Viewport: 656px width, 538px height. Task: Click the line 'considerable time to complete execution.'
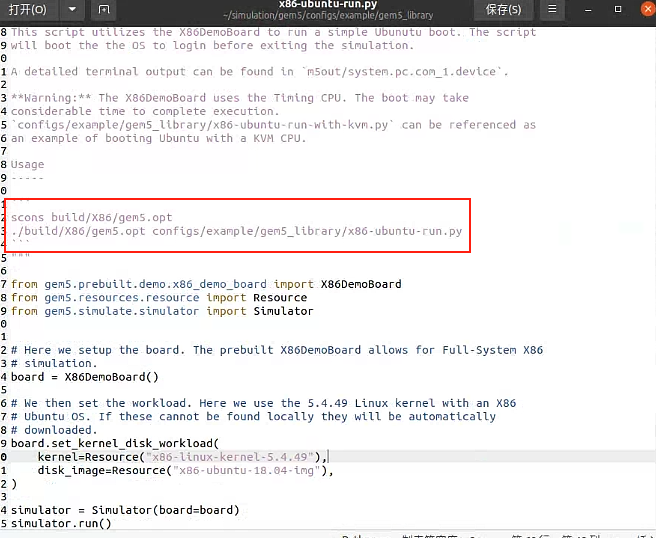[x=145, y=111]
